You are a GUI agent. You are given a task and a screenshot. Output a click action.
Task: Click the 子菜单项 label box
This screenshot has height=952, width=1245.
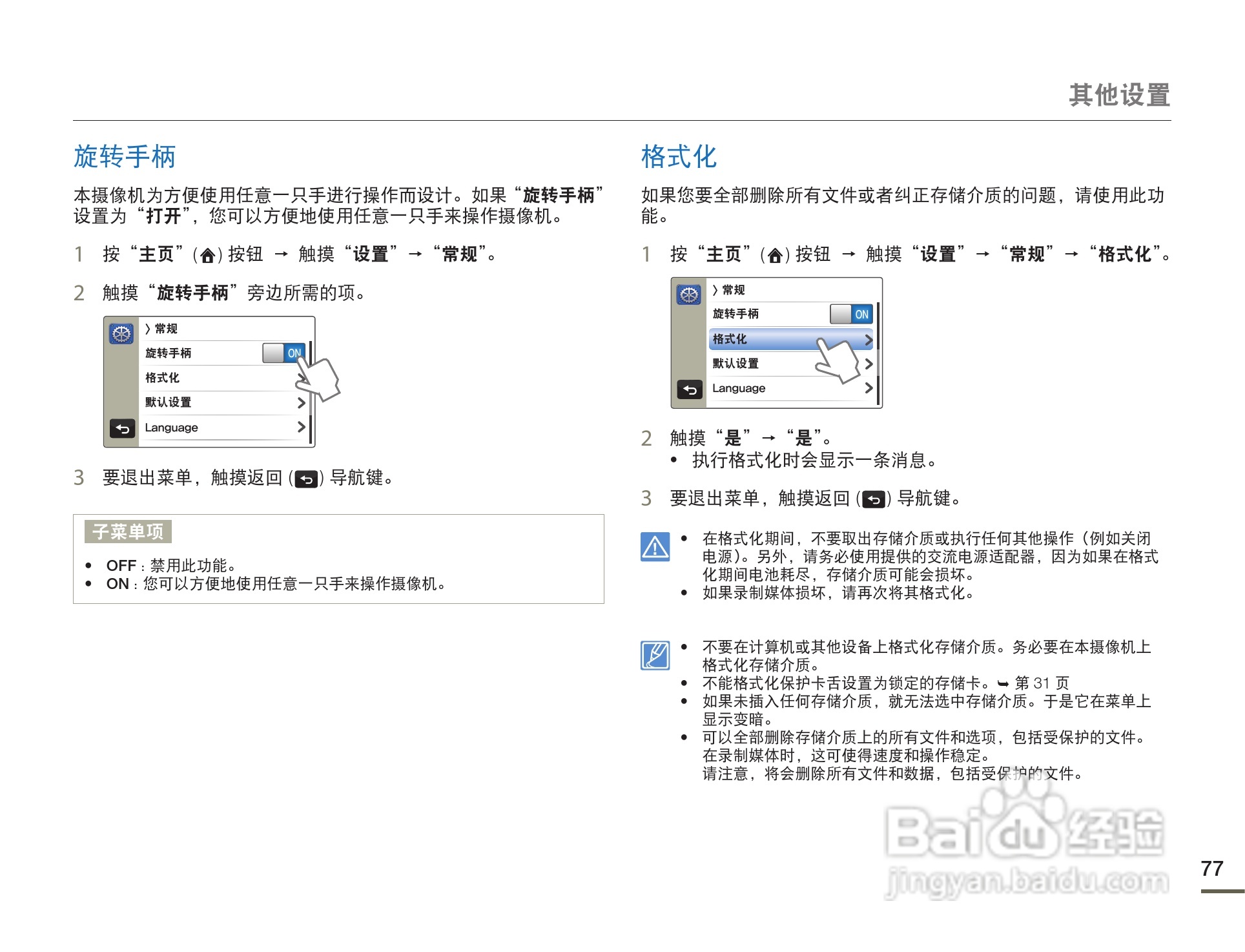pos(128,532)
